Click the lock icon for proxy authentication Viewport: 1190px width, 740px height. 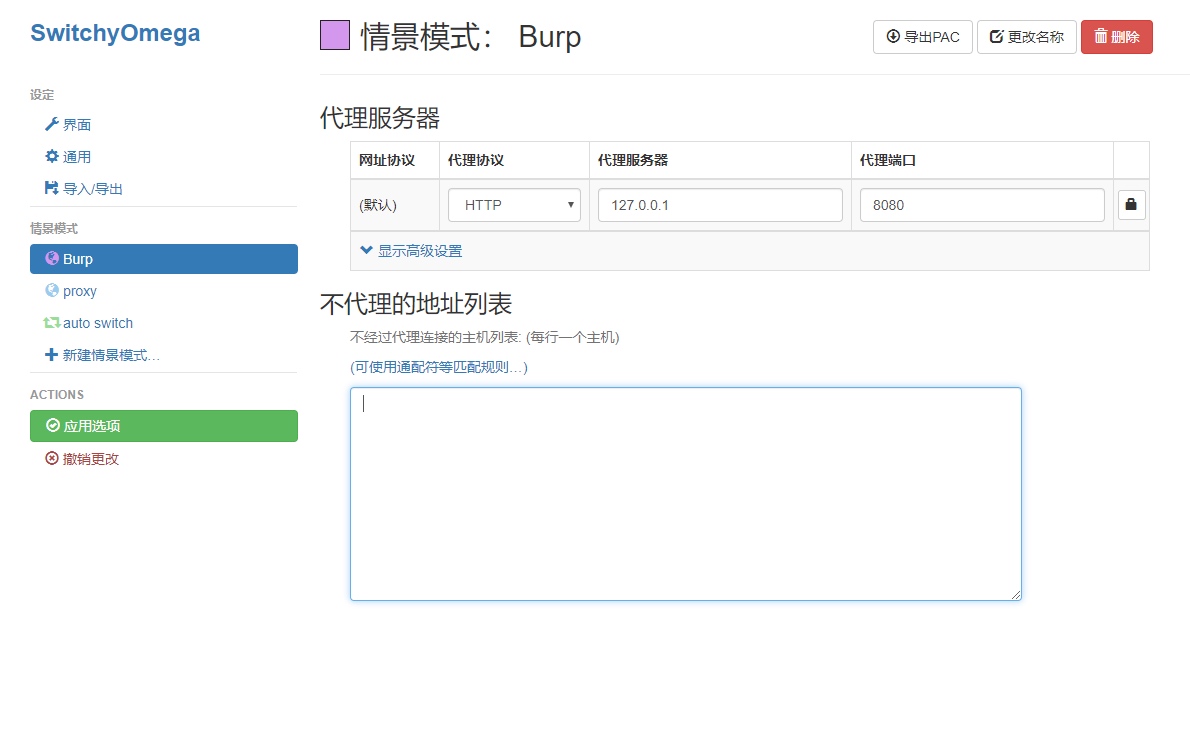click(x=1131, y=205)
